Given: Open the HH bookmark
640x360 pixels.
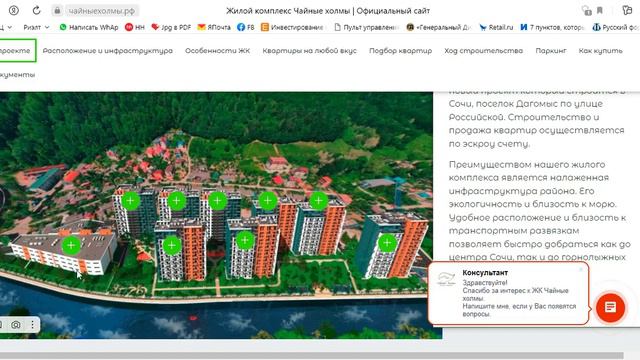Looking at the screenshot, I should [x=135, y=27].
